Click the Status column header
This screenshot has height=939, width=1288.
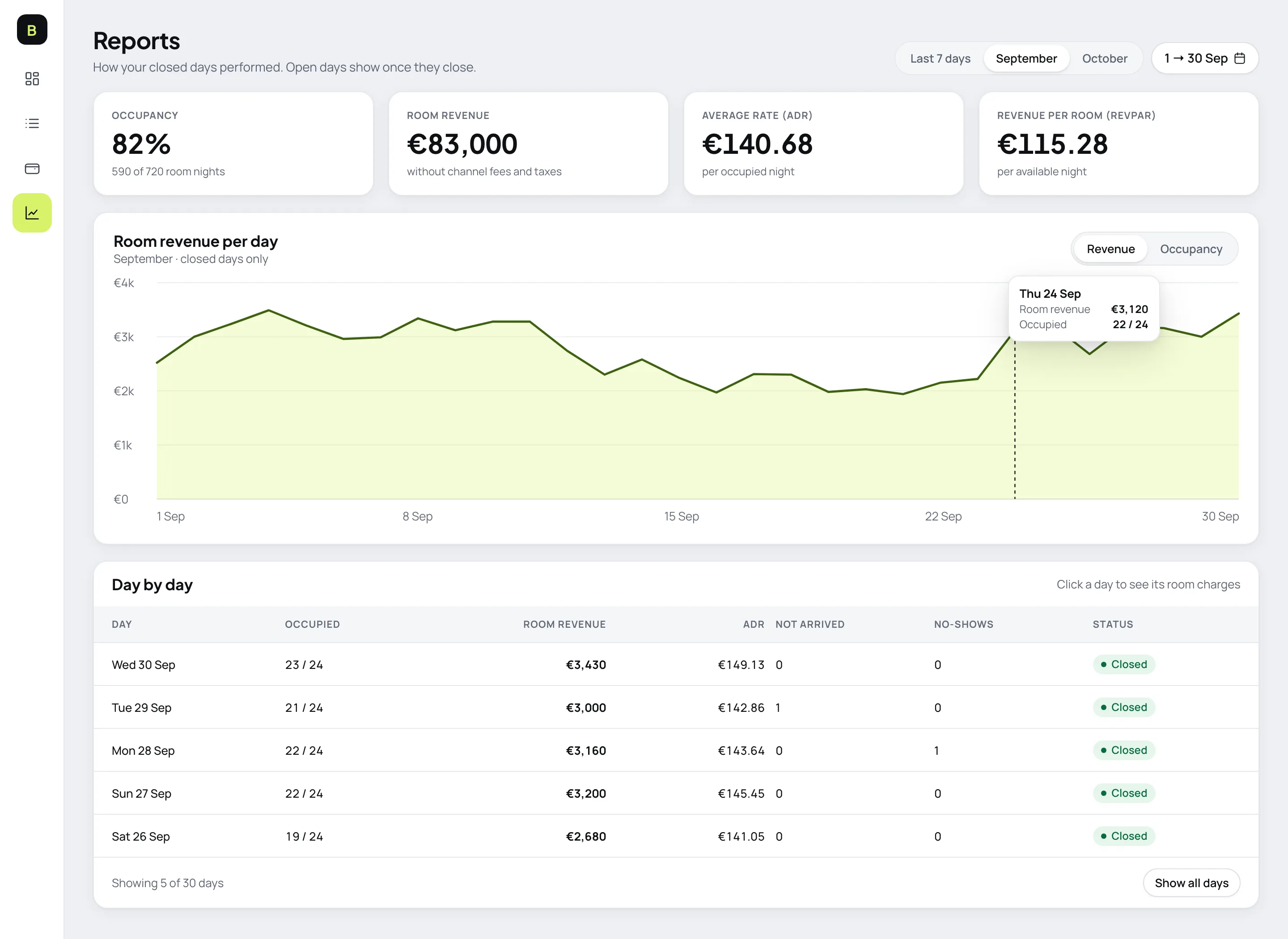[x=1112, y=624]
